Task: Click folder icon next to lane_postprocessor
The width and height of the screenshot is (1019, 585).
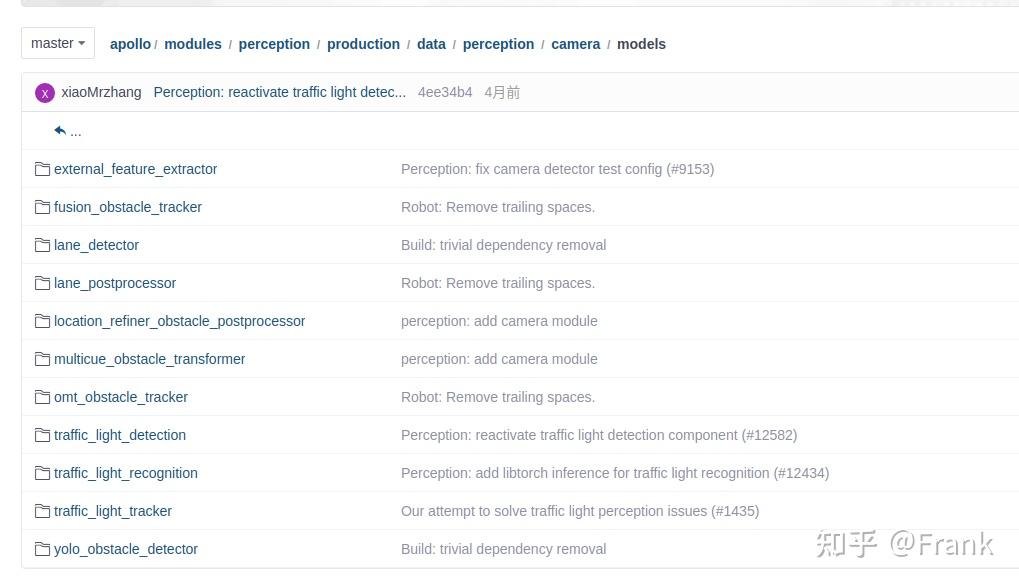Action: coord(42,283)
